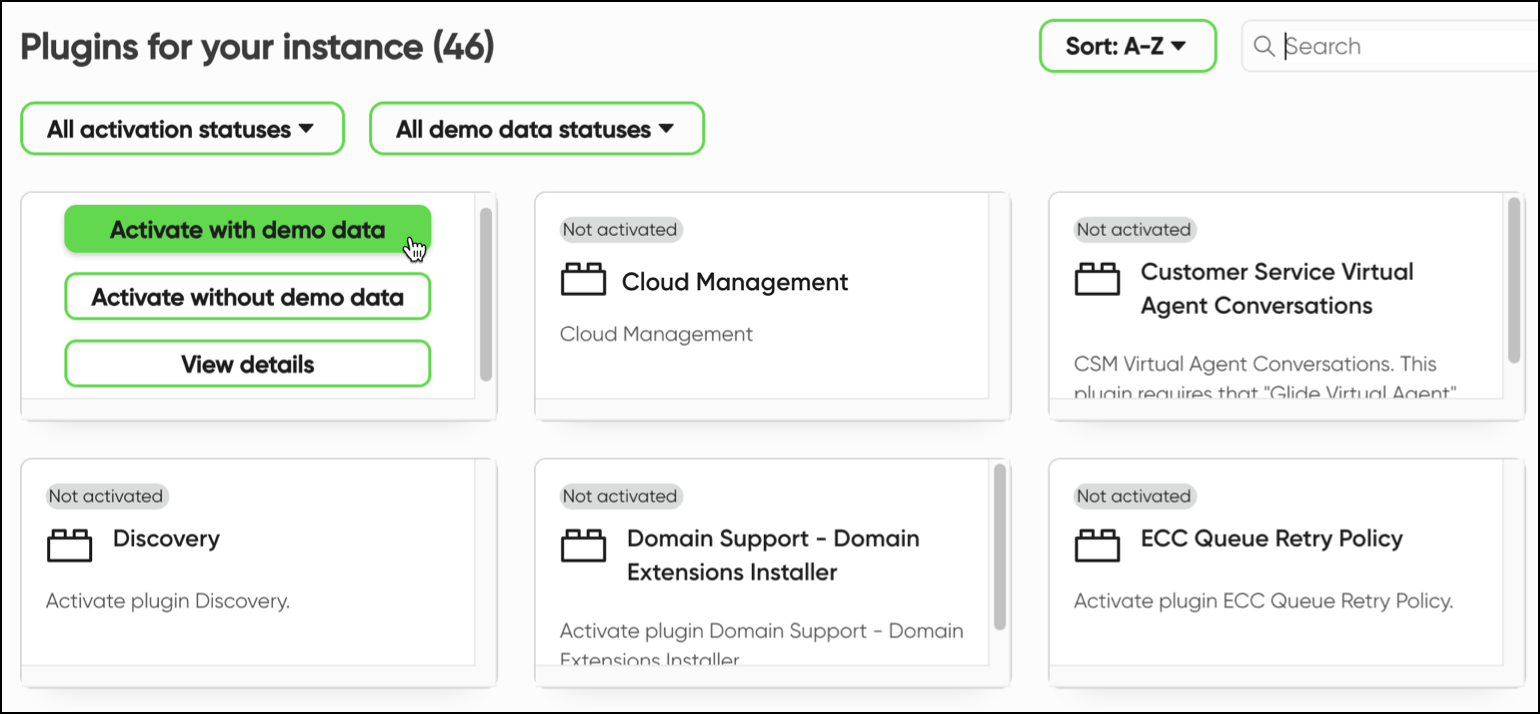The width and height of the screenshot is (1540, 714).
Task: Click Not activated badge on Discovery card
Action: pos(106,496)
